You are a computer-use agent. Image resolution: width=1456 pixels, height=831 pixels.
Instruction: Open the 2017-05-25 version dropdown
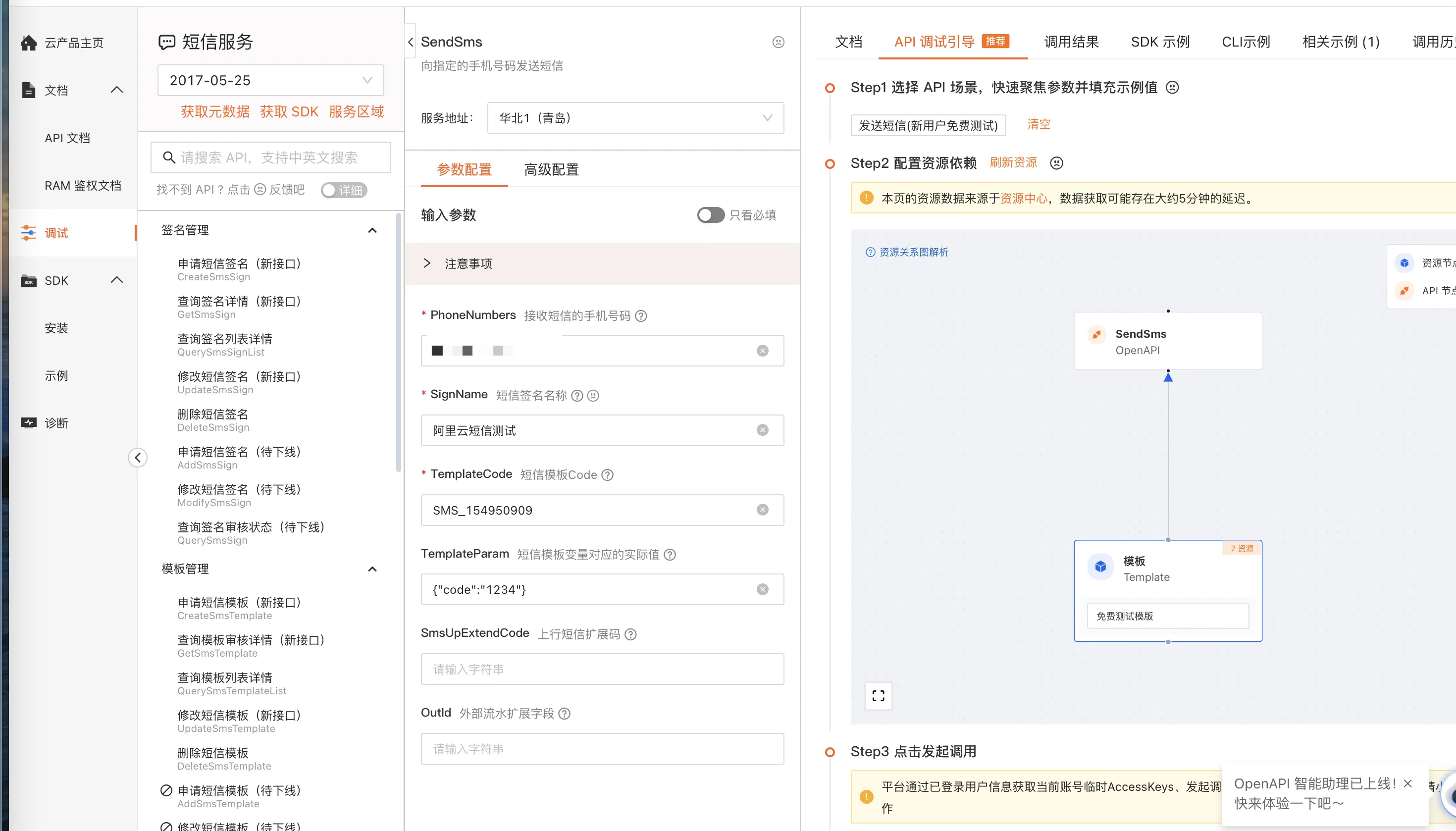pos(270,80)
